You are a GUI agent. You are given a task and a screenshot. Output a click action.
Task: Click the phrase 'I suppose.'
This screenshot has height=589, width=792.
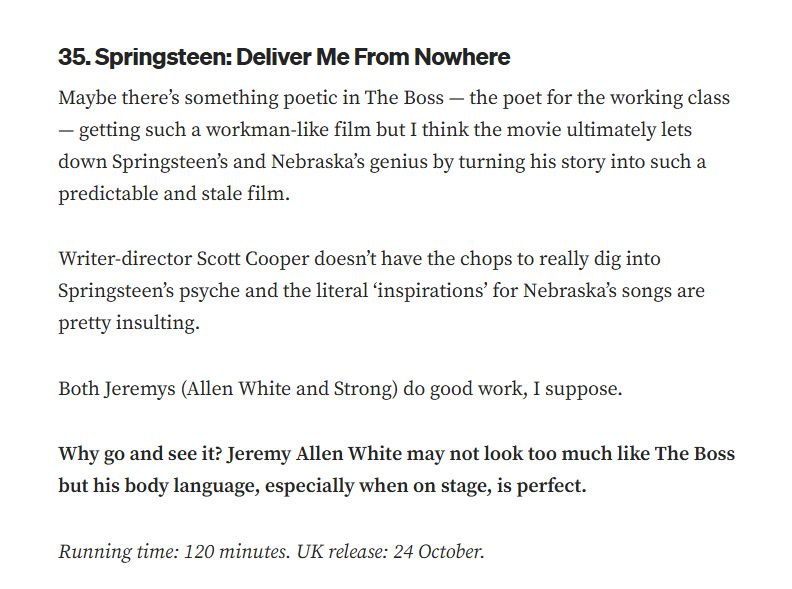577,389
